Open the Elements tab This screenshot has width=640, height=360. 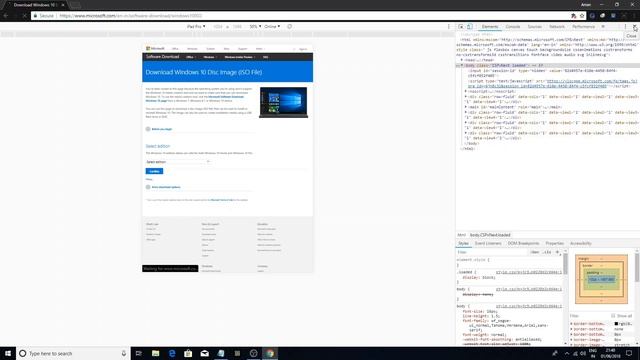pyautogui.click(x=490, y=27)
